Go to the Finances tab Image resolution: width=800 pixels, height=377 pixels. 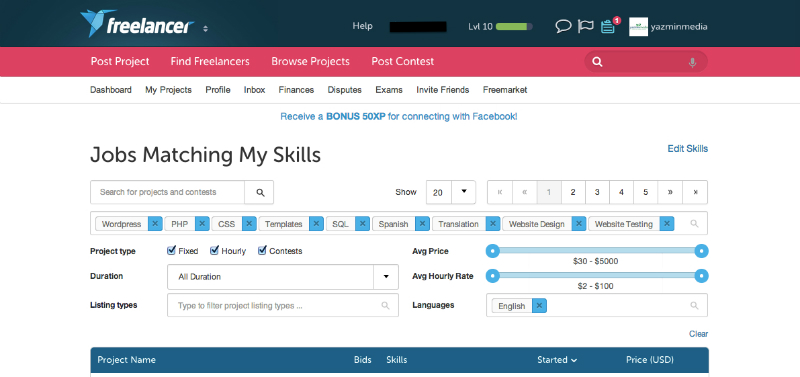click(296, 90)
